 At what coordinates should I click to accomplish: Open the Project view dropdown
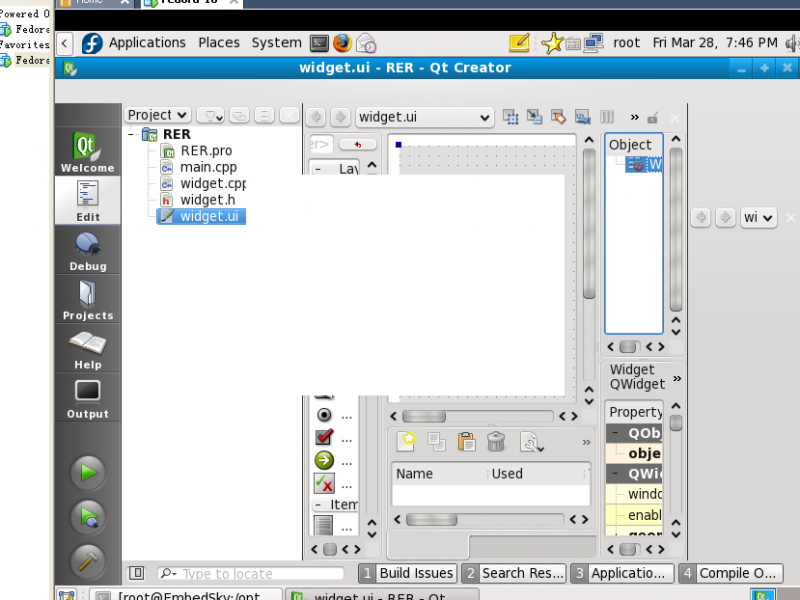[x=158, y=115]
